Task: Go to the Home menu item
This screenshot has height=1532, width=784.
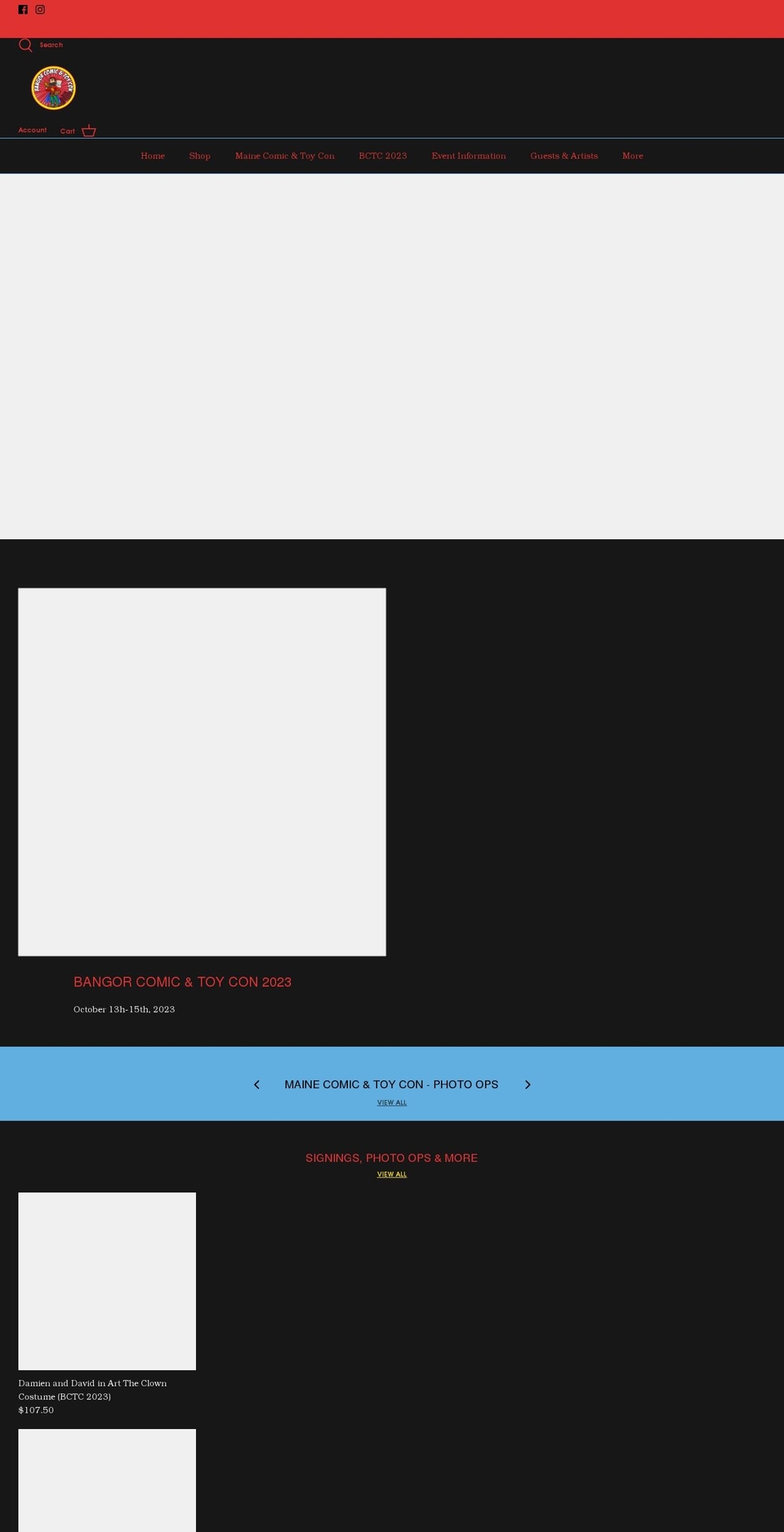Action: (153, 156)
